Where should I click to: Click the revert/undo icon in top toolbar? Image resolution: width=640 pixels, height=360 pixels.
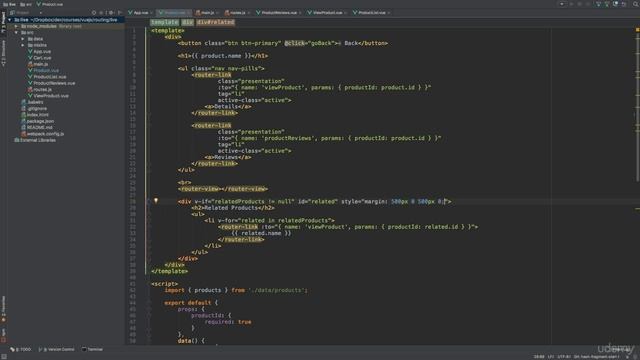click(x=624, y=4)
